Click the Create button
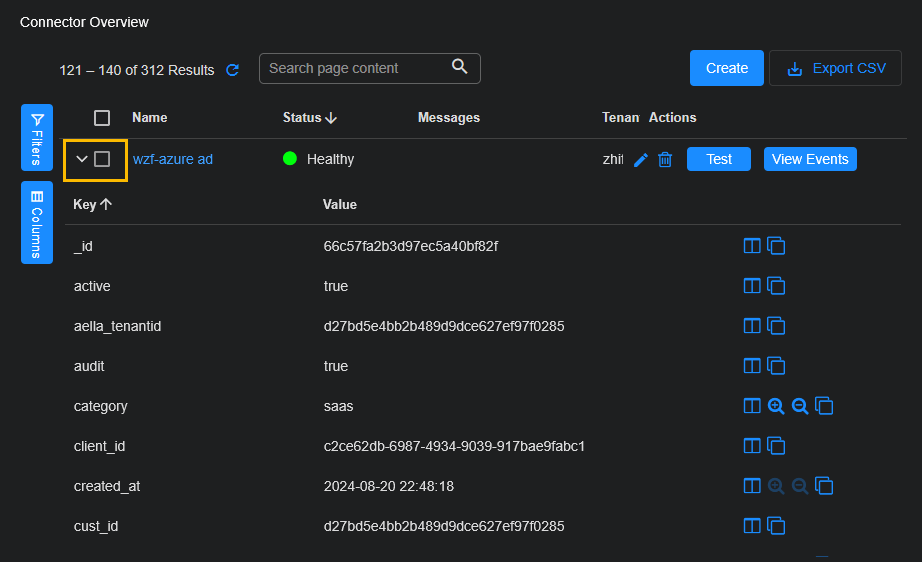 pos(726,68)
